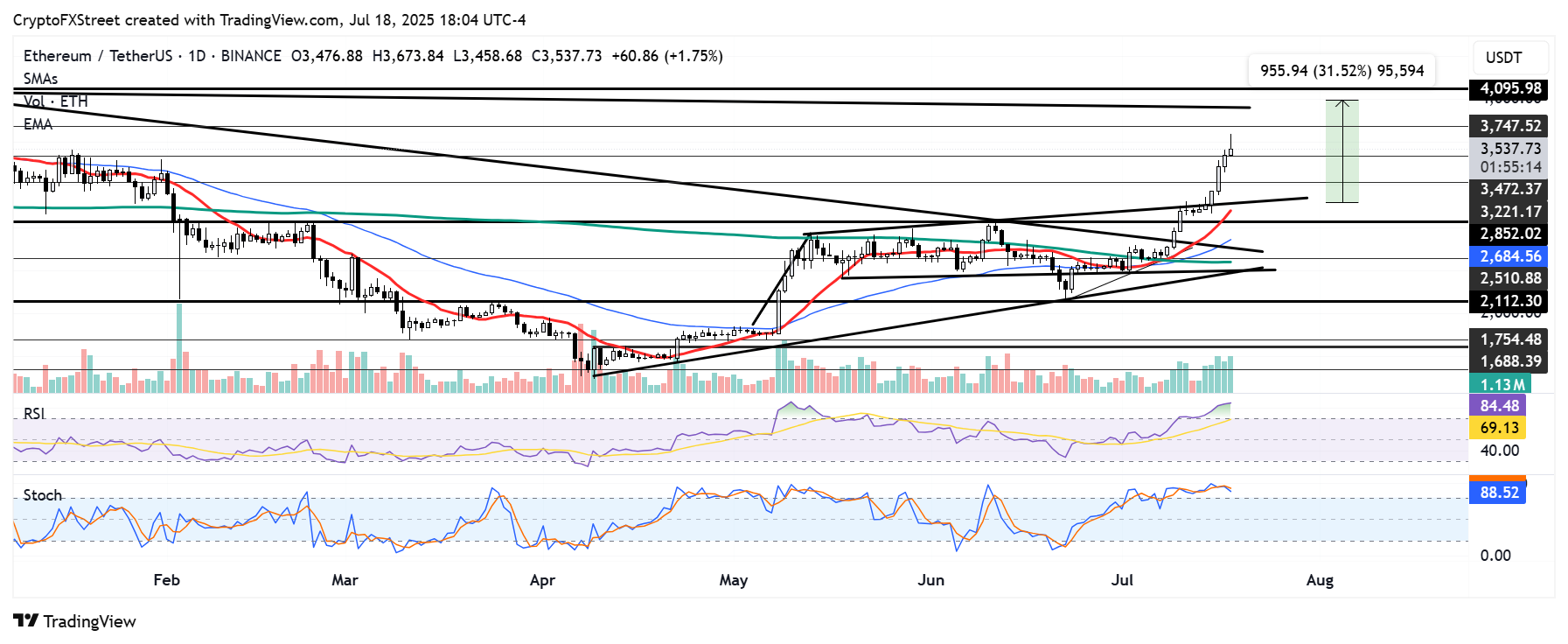1568x644 pixels.
Task: Click the TradingView logo at bottom left
Action: click(x=75, y=621)
